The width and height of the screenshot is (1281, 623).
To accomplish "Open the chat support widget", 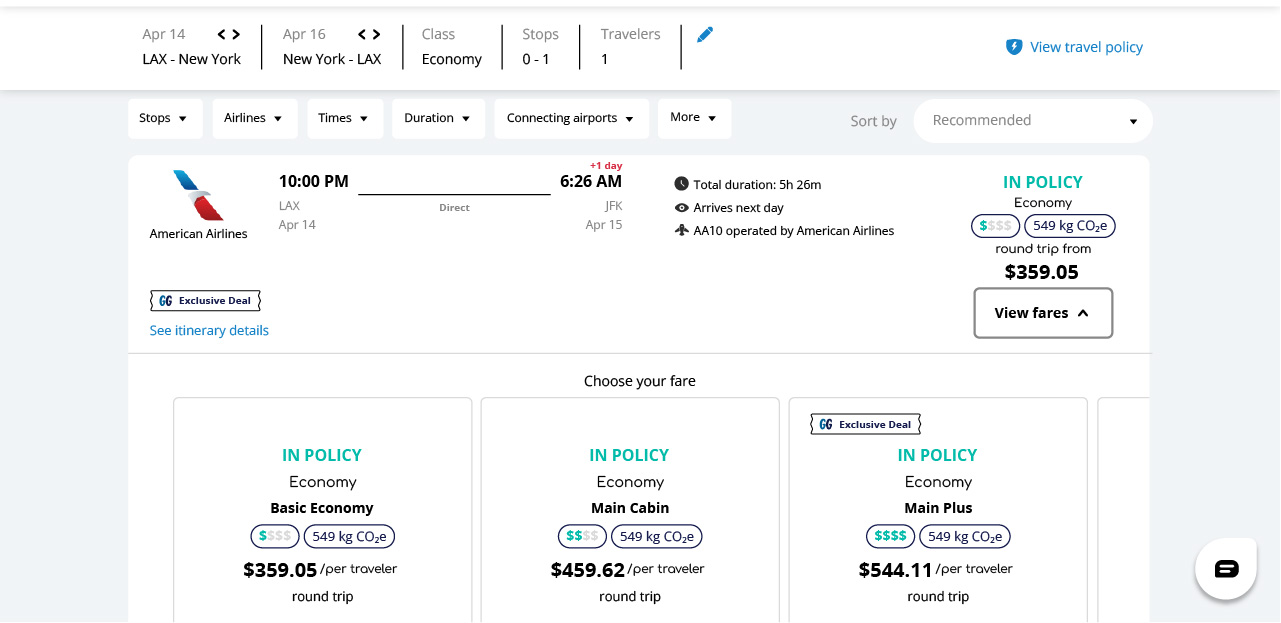I will (x=1226, y=568).
